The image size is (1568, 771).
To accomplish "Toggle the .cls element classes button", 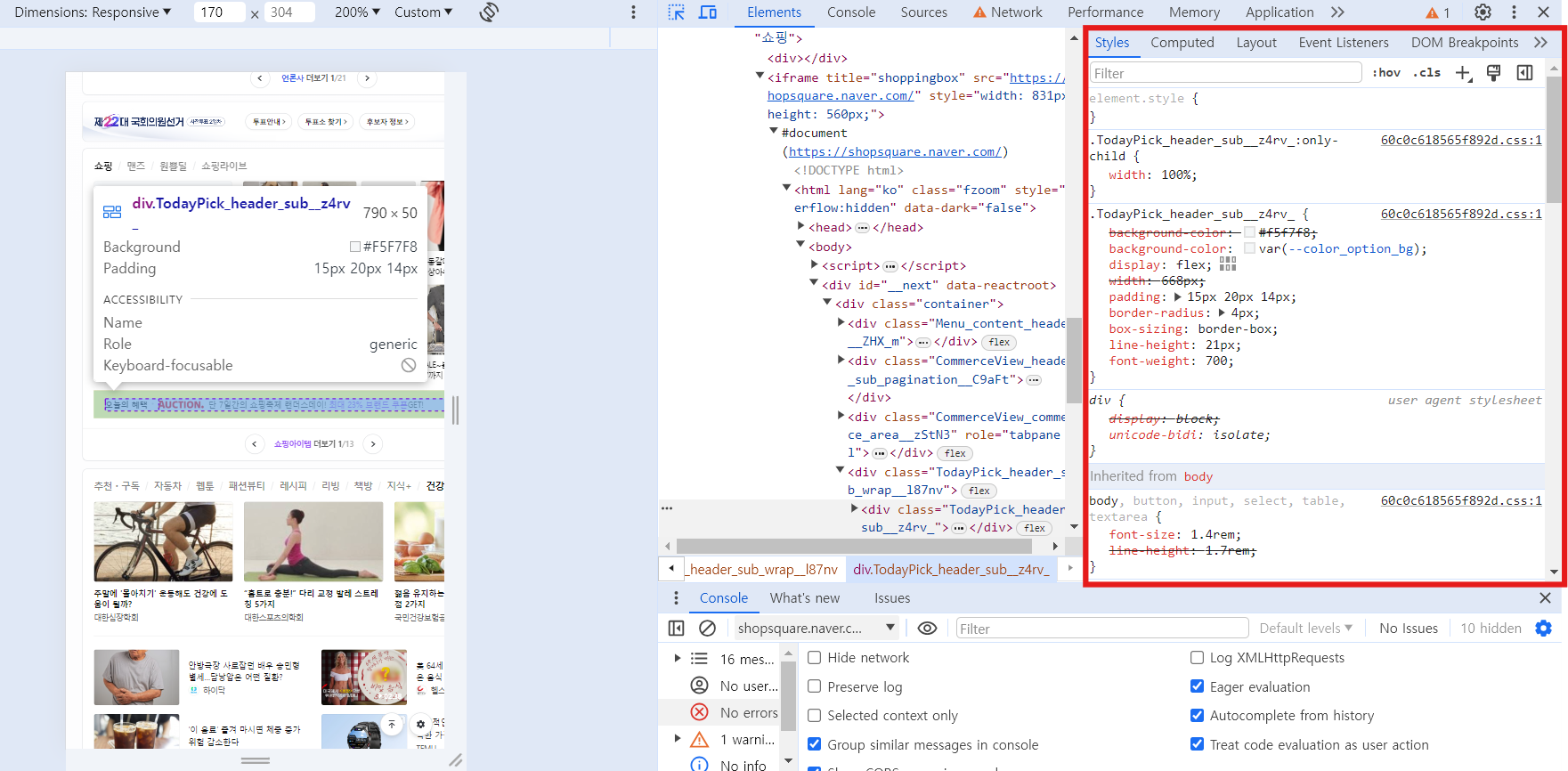I will [x=1427, y=73].
